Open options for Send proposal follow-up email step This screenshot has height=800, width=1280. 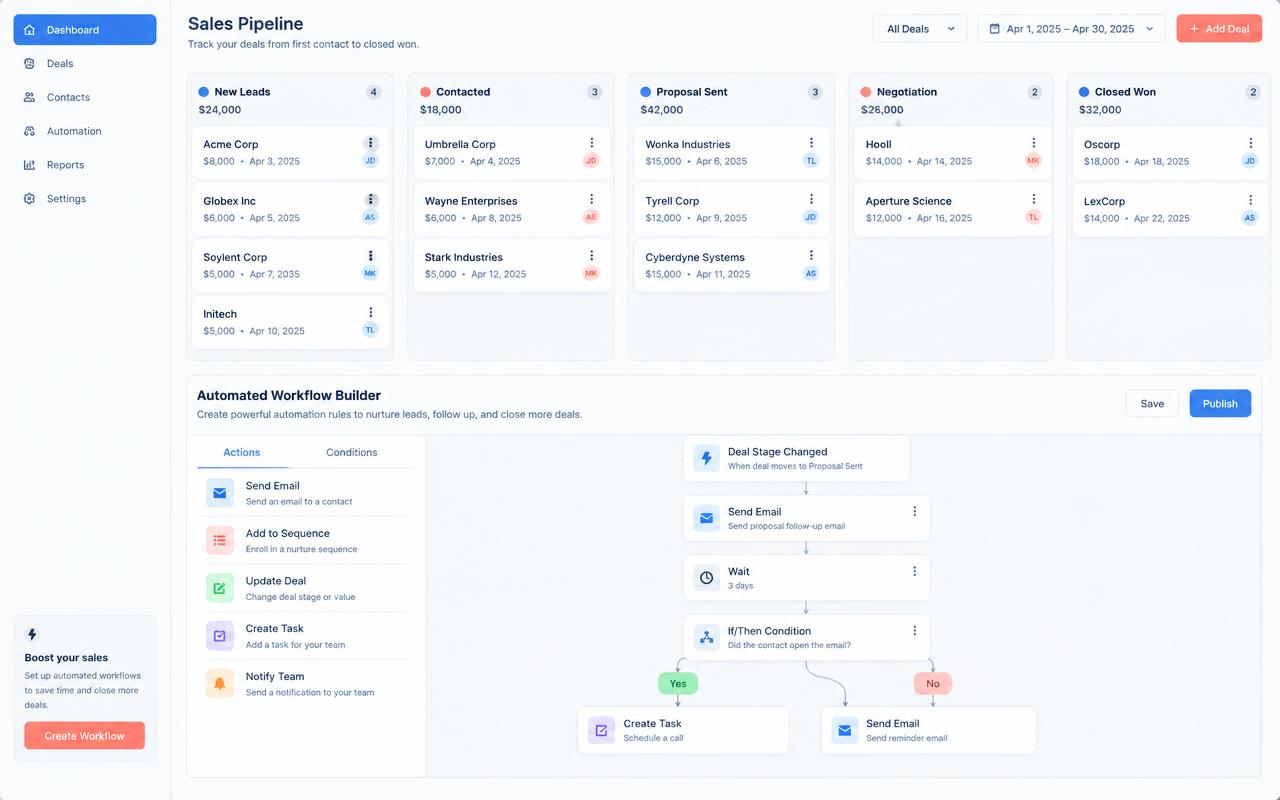[914, 511]
